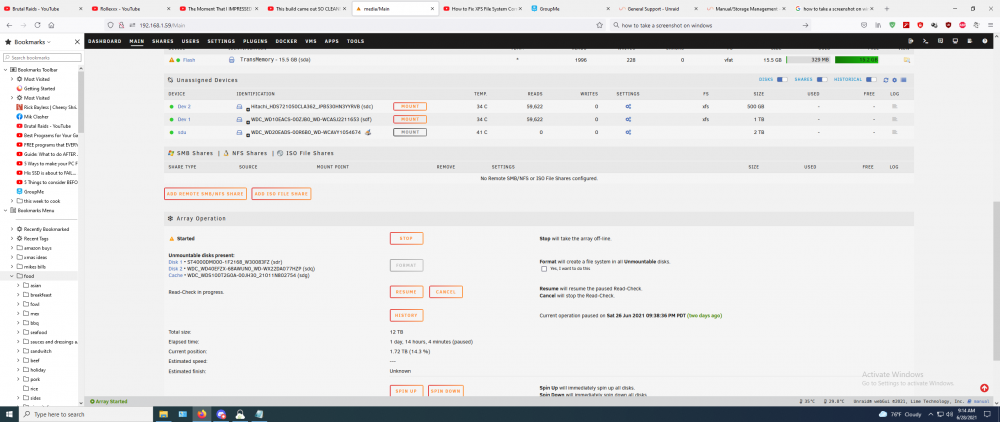Expand 'Recently Bookmarked' tree item

12,229
